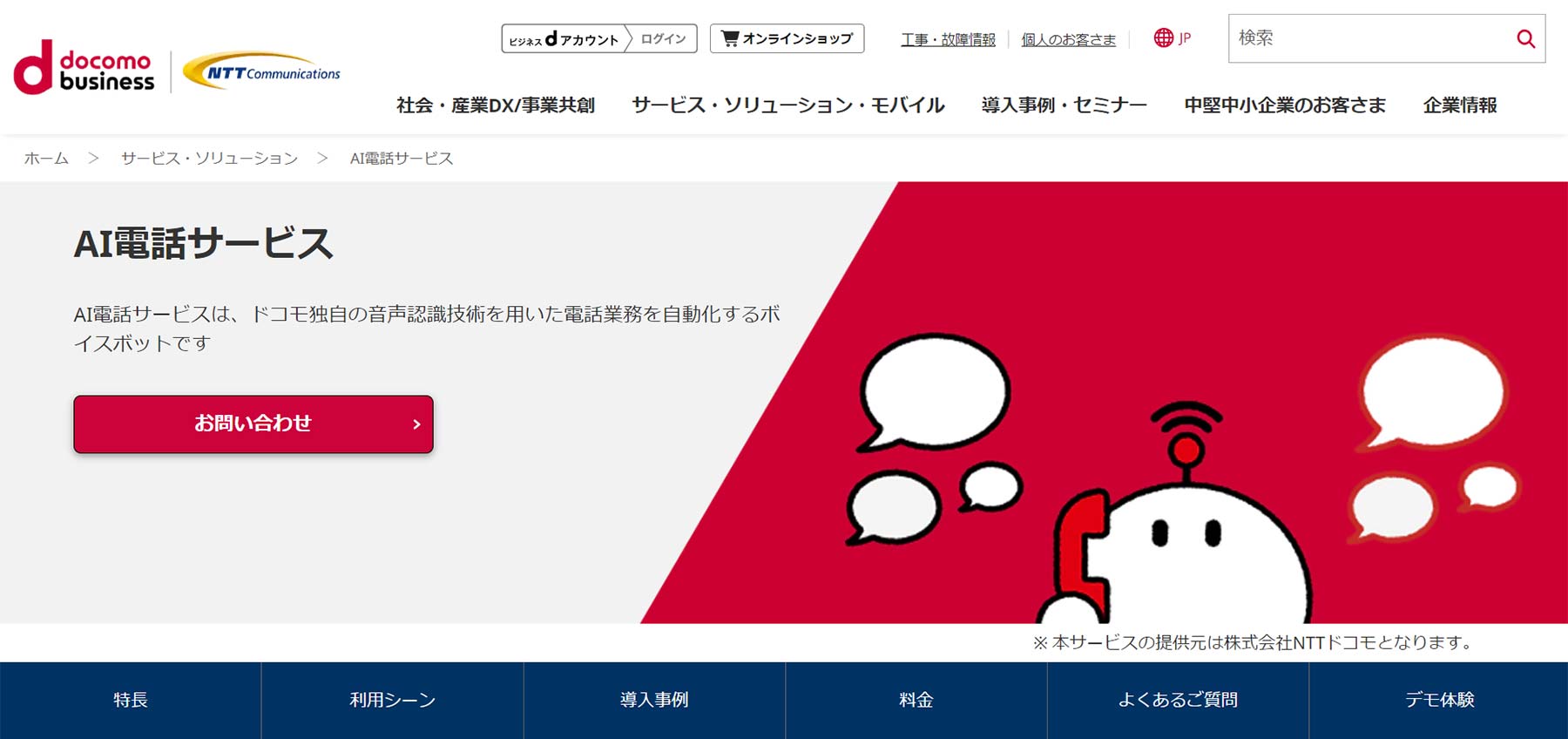This screenshot has width=1568, height=739.
Task: Jump to 利用シーン section tab
Action: [x=392, y=700]
